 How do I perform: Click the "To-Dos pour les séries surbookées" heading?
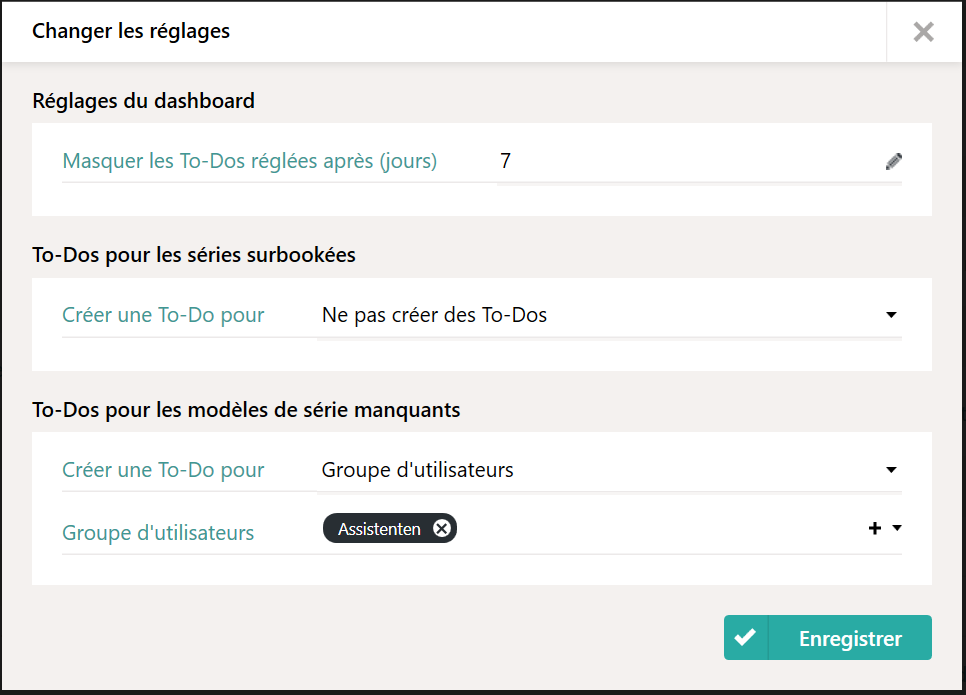pos(193,255)
